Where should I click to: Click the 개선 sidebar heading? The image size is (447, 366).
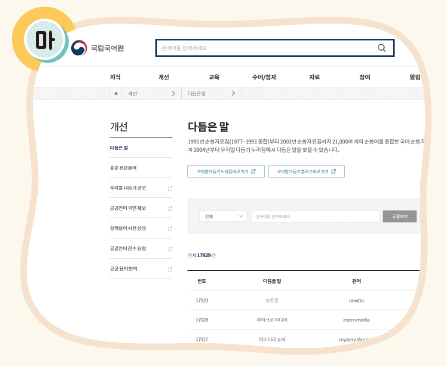pos(119,127)
